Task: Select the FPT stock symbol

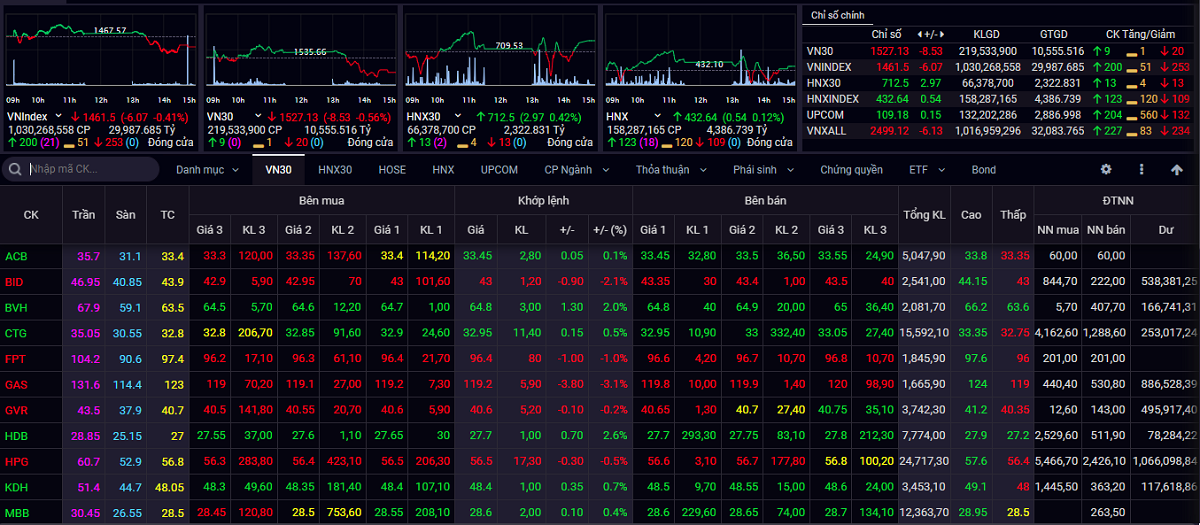Action: coord(16,358)
